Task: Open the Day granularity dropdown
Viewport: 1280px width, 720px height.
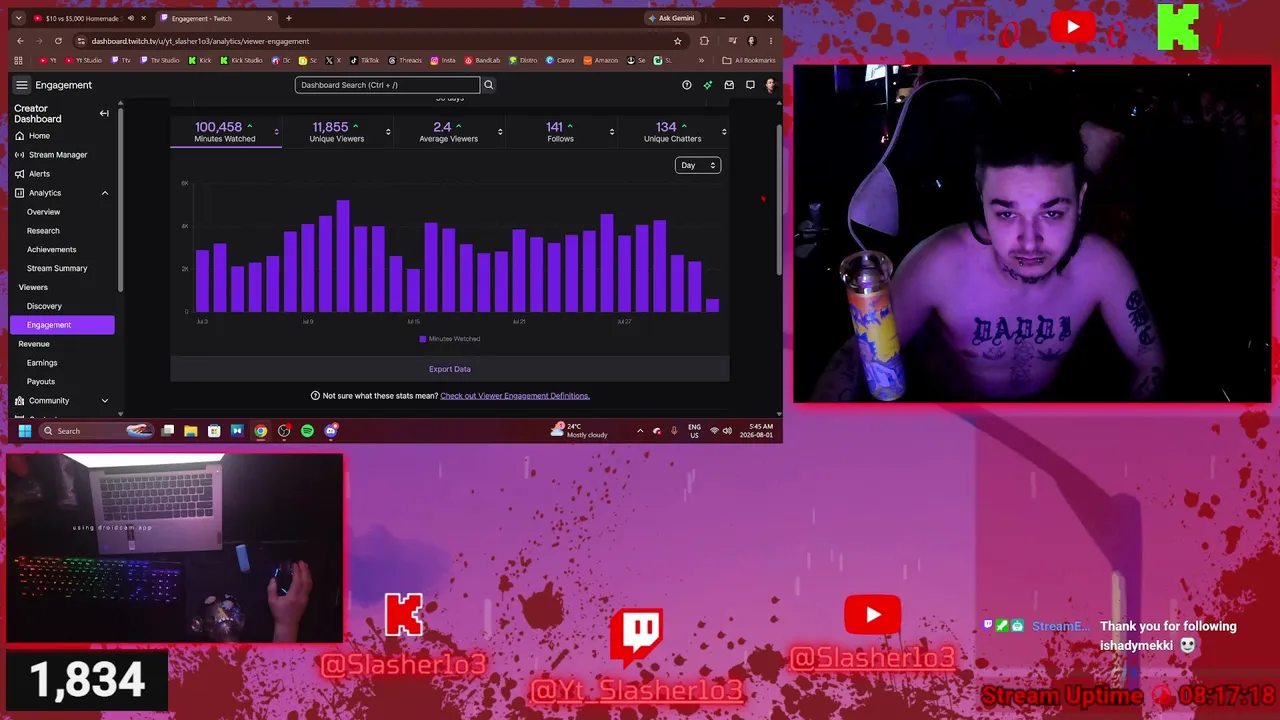Action: pos(698,165)
